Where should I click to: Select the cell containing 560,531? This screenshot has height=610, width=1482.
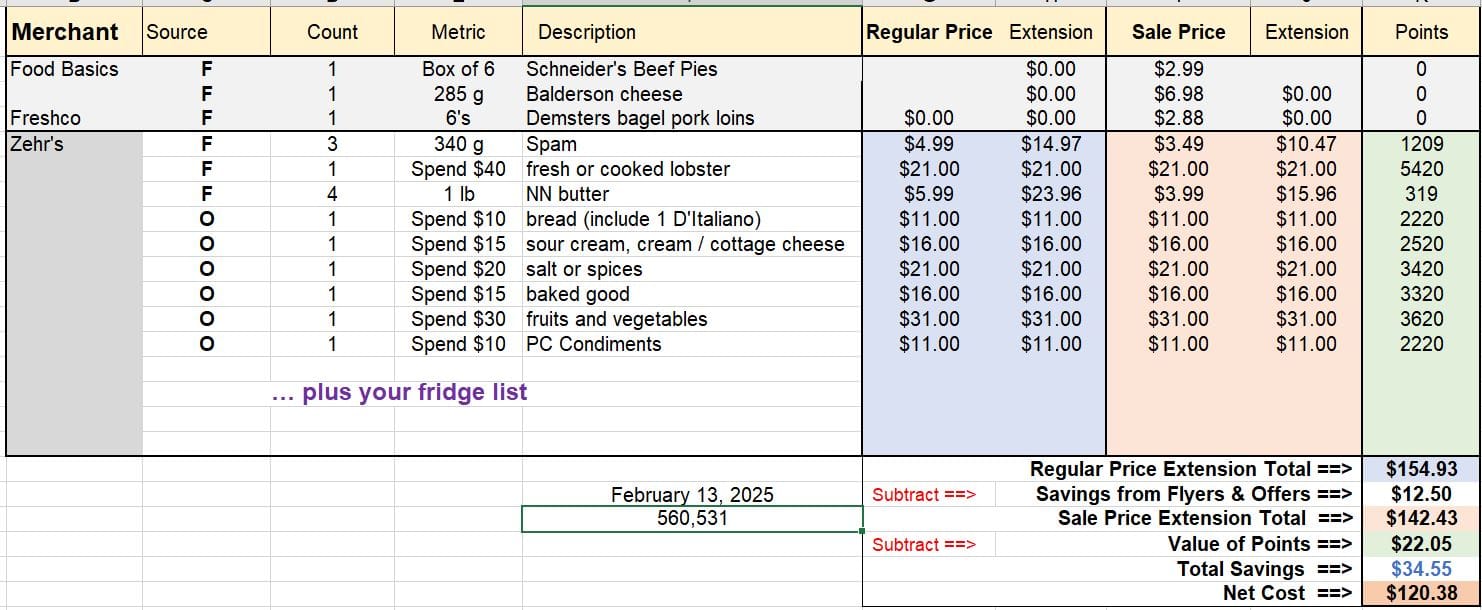pos(692,519)
